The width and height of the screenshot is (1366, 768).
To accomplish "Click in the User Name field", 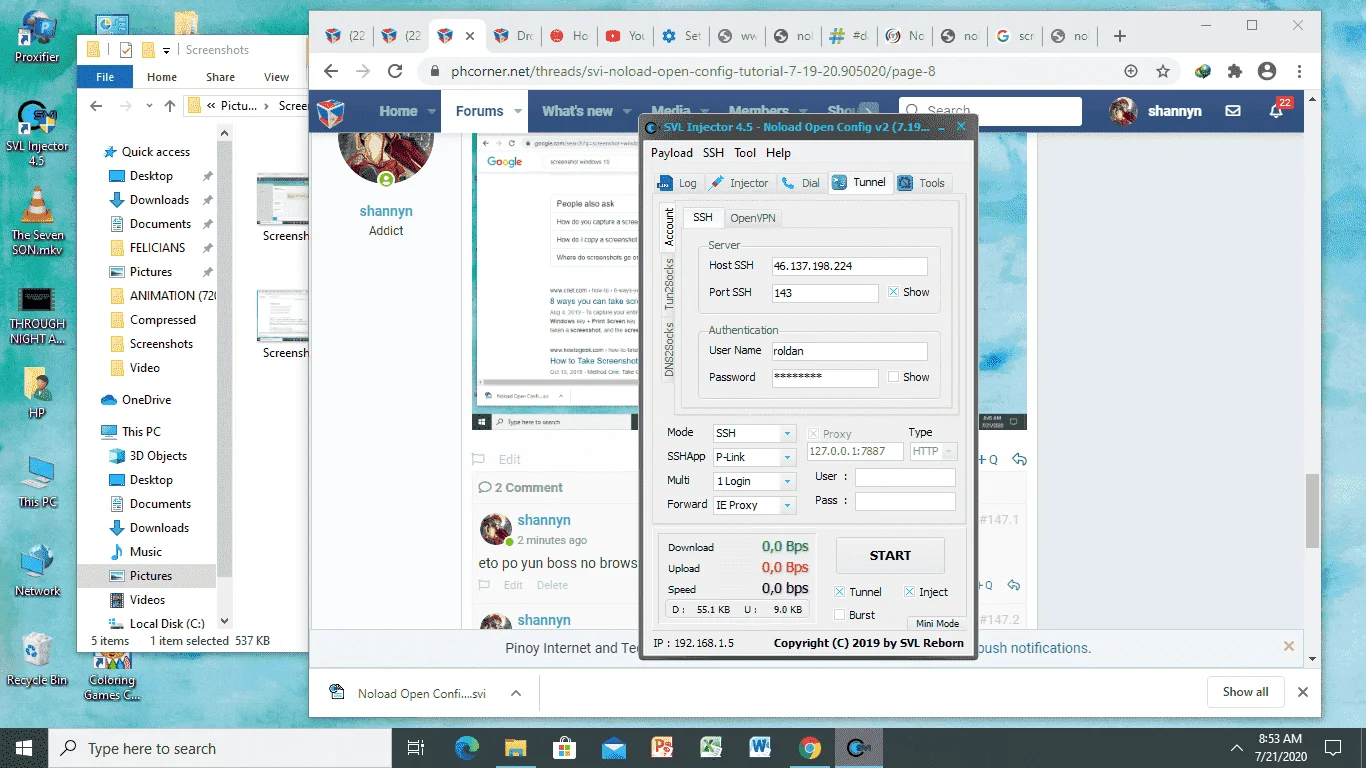I will point(849,351).
